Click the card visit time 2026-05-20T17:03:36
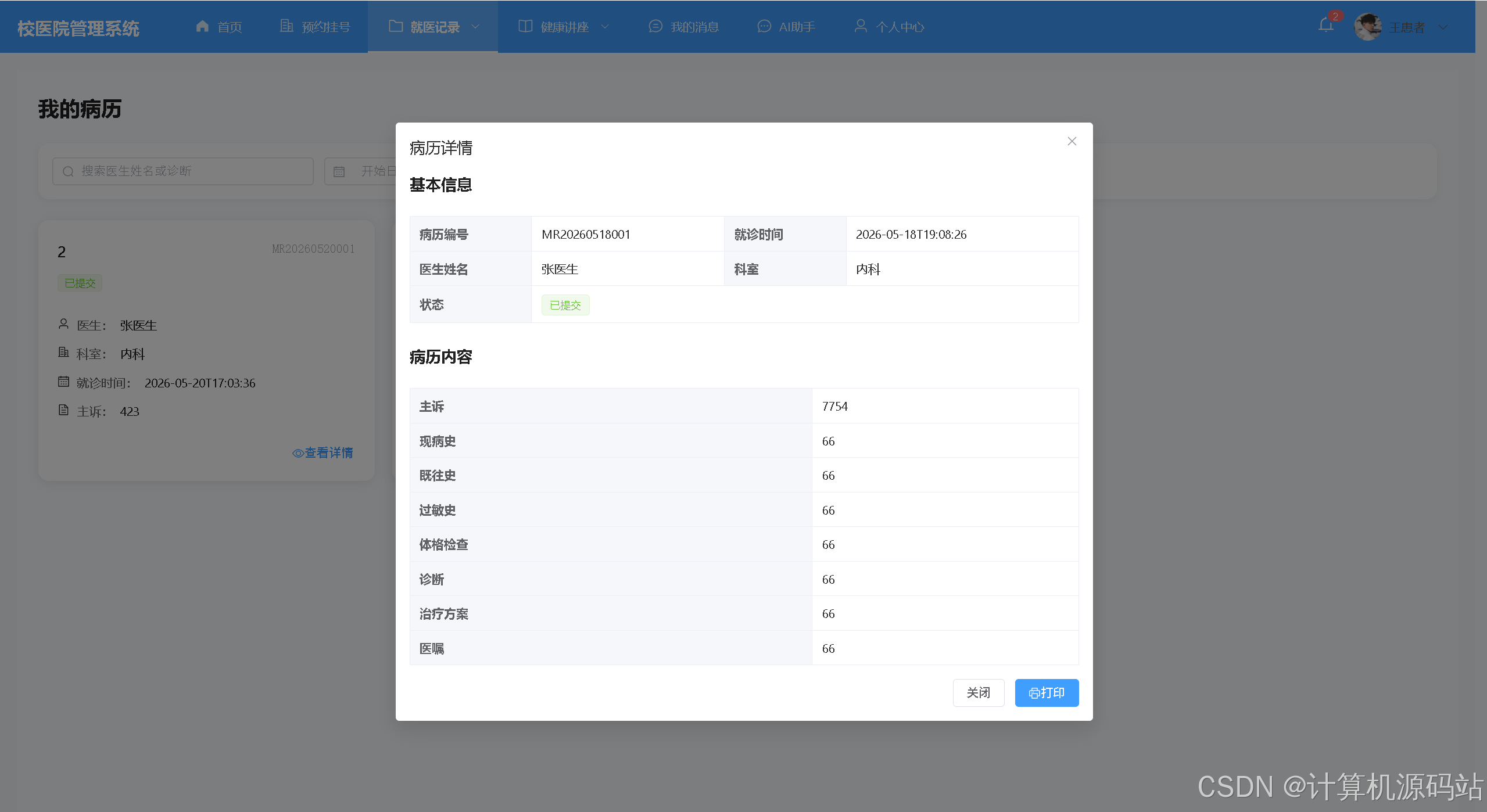 200,383
